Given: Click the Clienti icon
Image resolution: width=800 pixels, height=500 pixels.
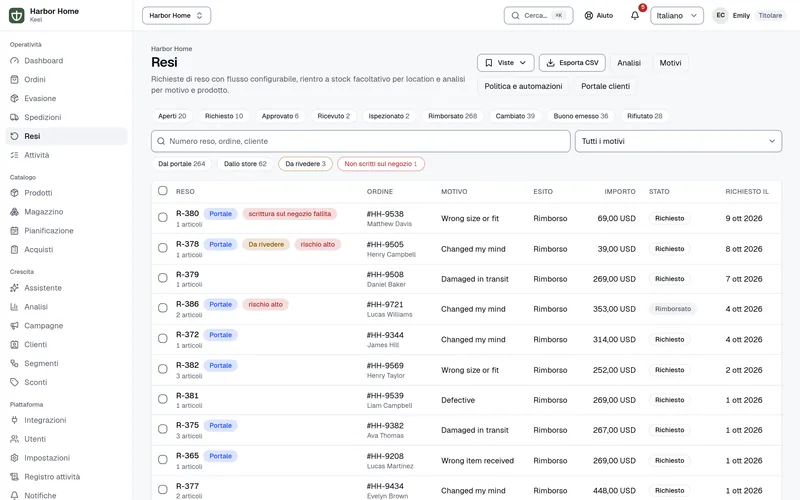Looking at the screenshot, I should 14,344.
